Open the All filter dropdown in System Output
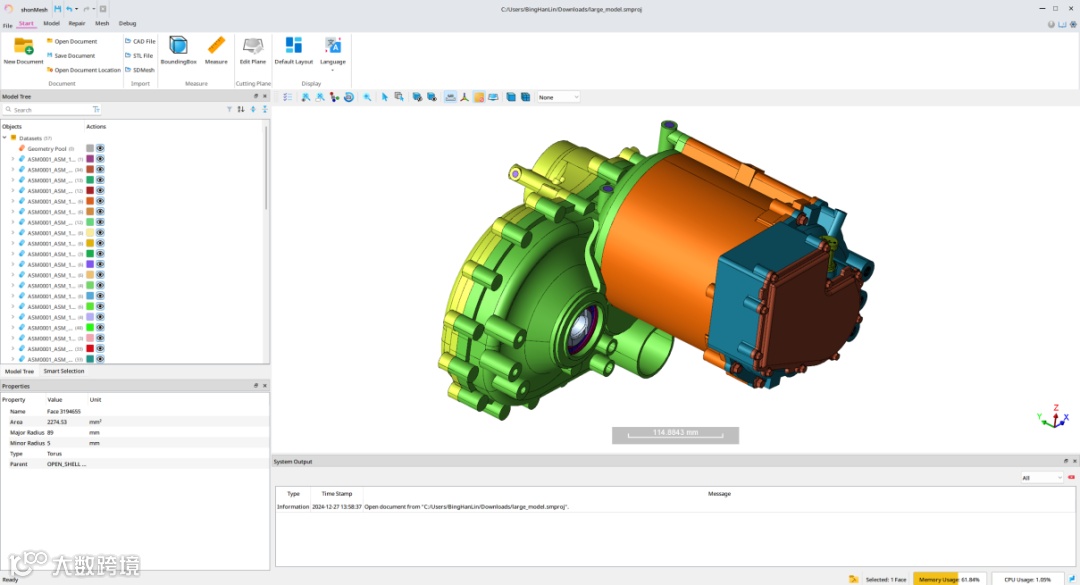This screenshot has width=1080, height=585. click(1041, 478)
